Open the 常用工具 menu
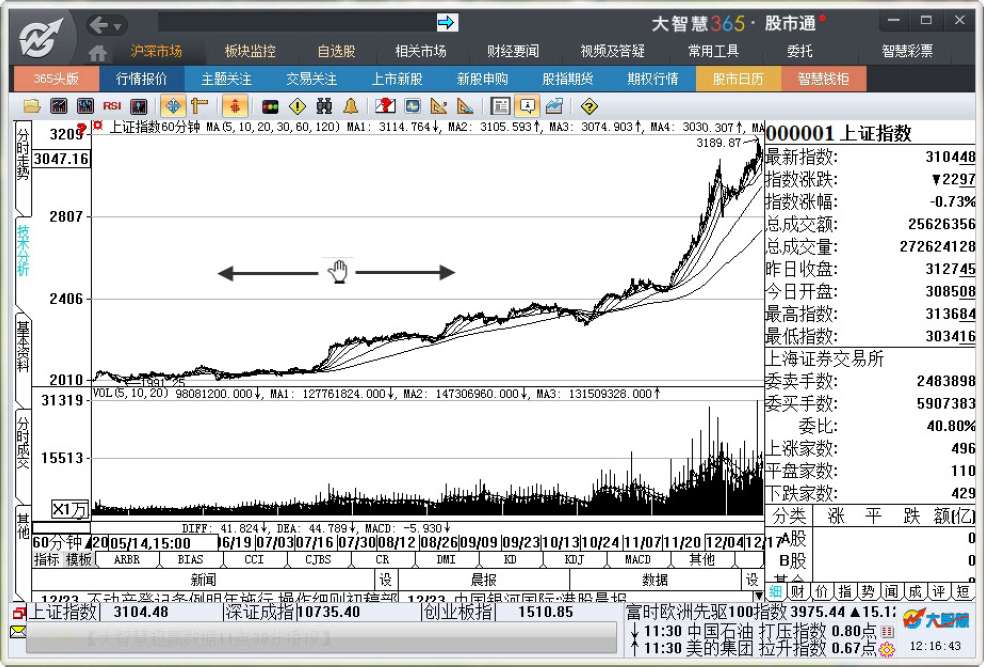Viewport: 984px width, 667px height. (714, 51)
